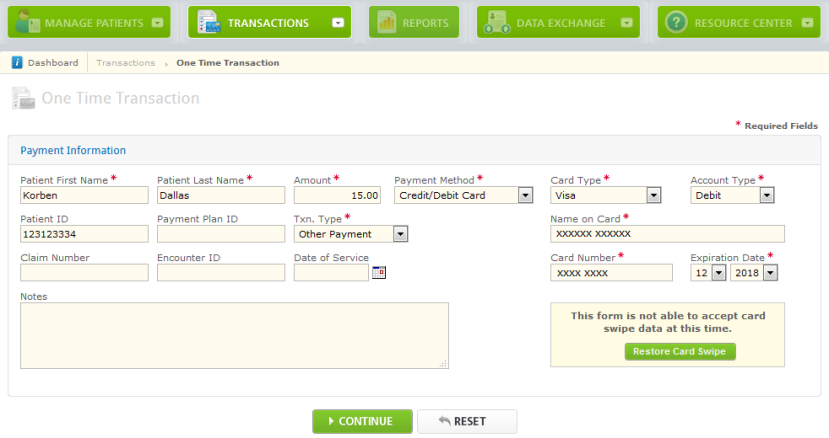Screen dimensions: 829x438
Task: Click the Restore Card Swipe button
Action: (x=680, y=351)
